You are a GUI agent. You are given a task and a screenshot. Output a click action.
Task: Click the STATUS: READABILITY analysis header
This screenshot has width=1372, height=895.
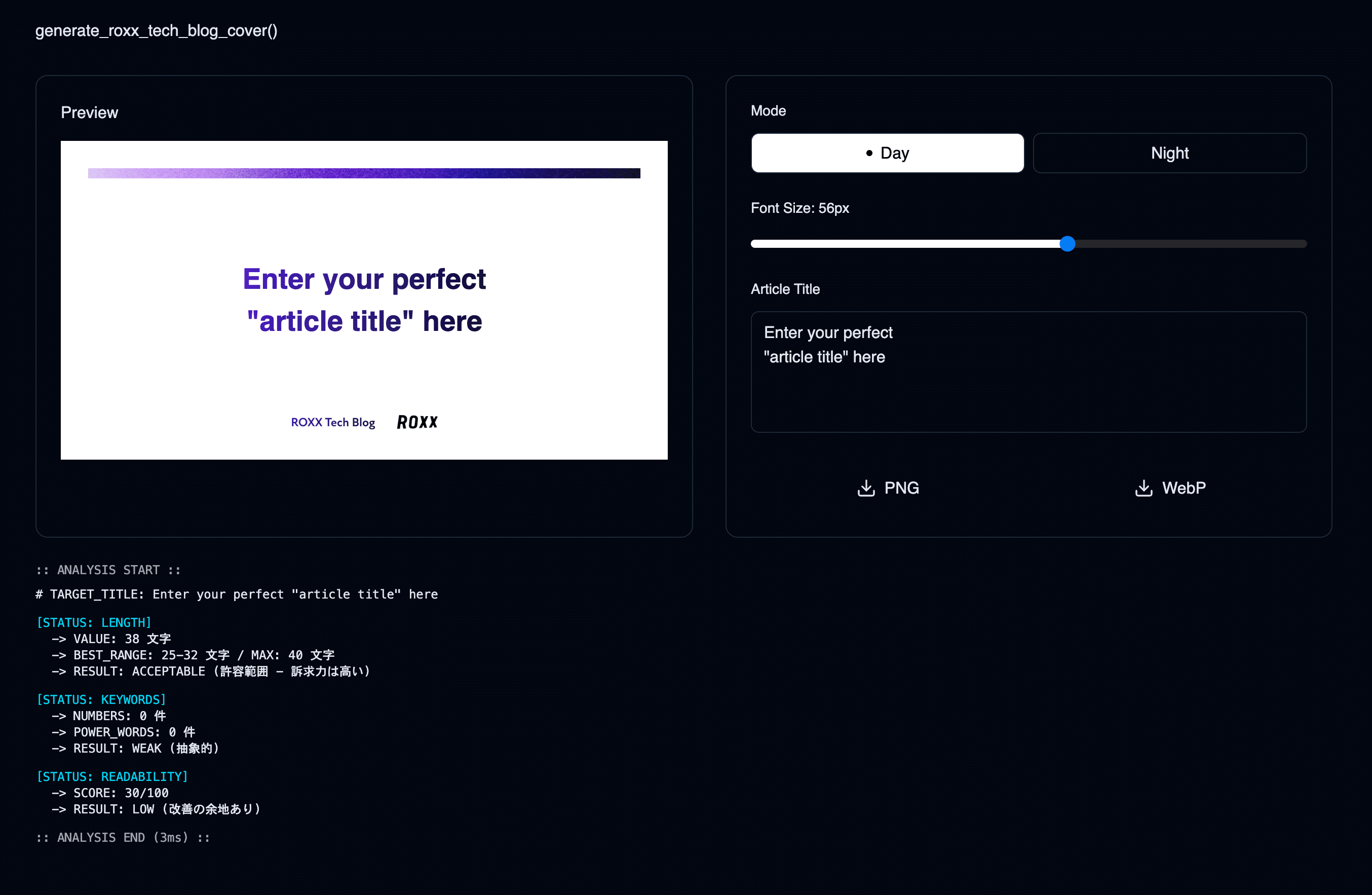point(112,776)
